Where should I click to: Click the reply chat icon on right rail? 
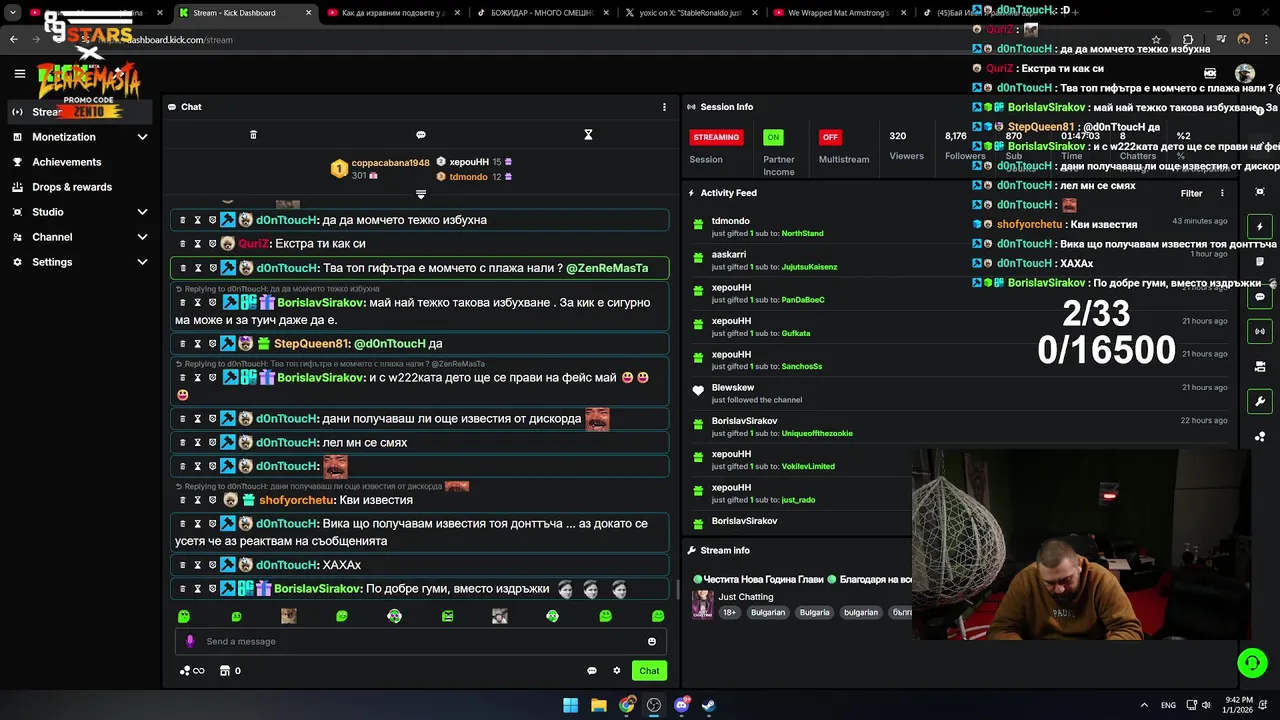tap(1260, 297)
